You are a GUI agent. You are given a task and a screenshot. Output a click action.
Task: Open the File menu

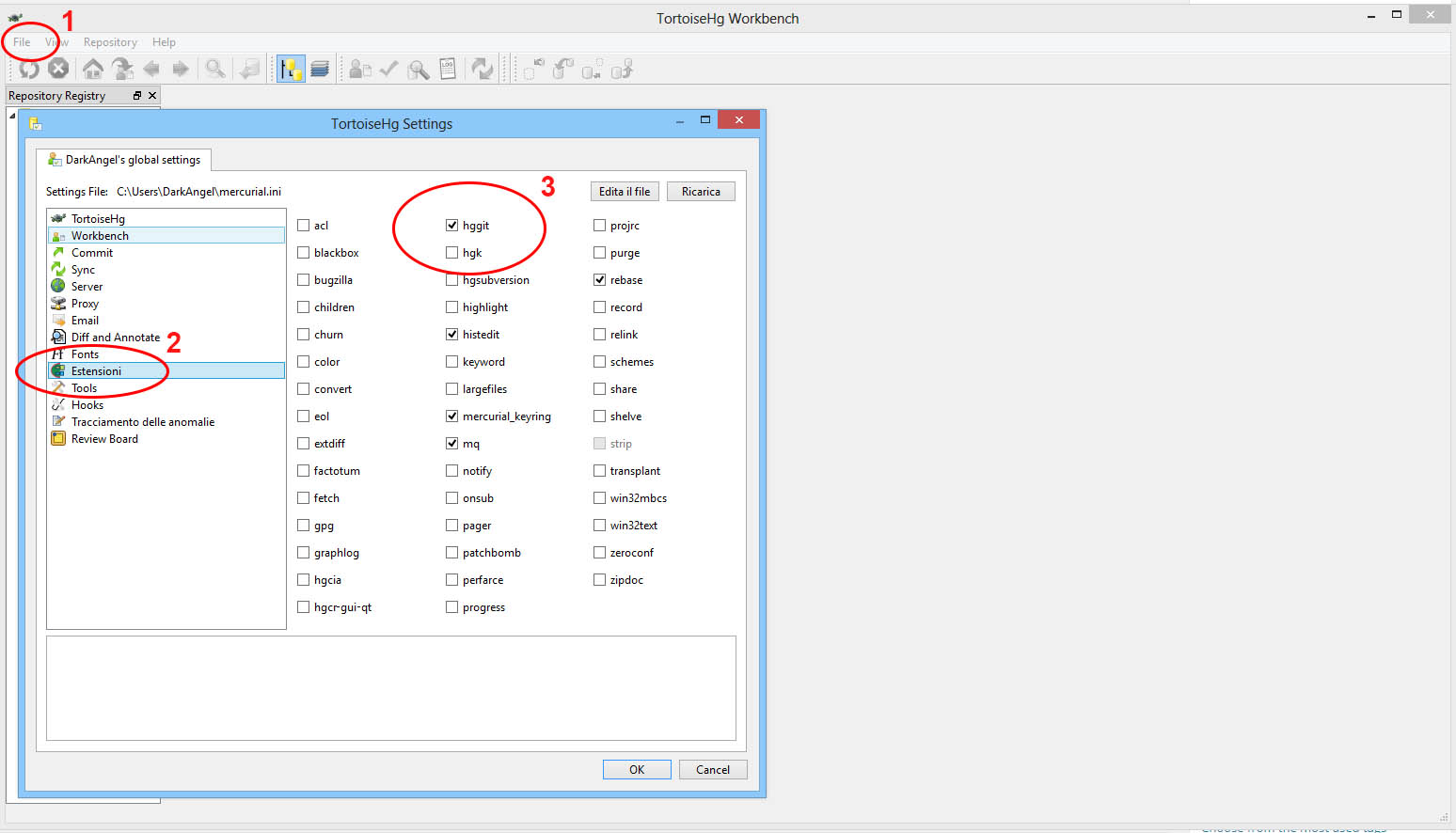click(22, 42)
